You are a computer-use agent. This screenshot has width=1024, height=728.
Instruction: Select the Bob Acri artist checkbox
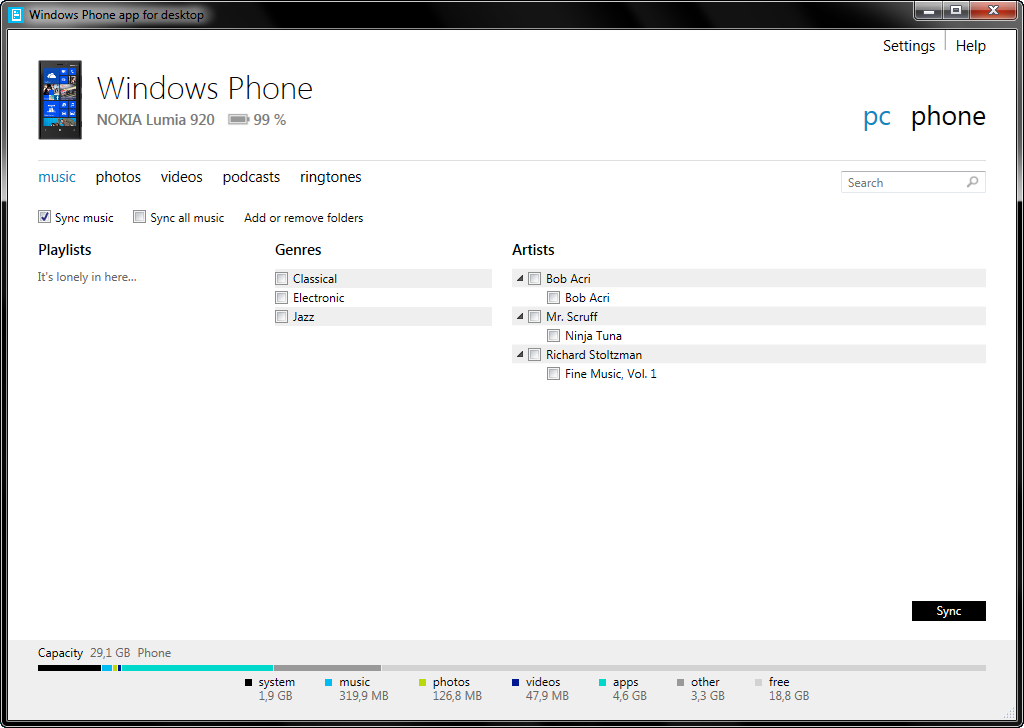coord(534,279)
